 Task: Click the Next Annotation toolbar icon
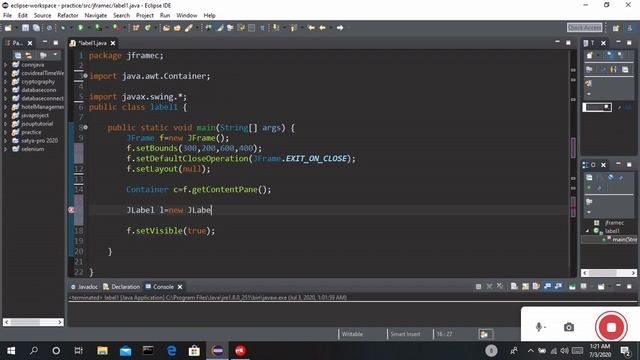tap(276, 28)
